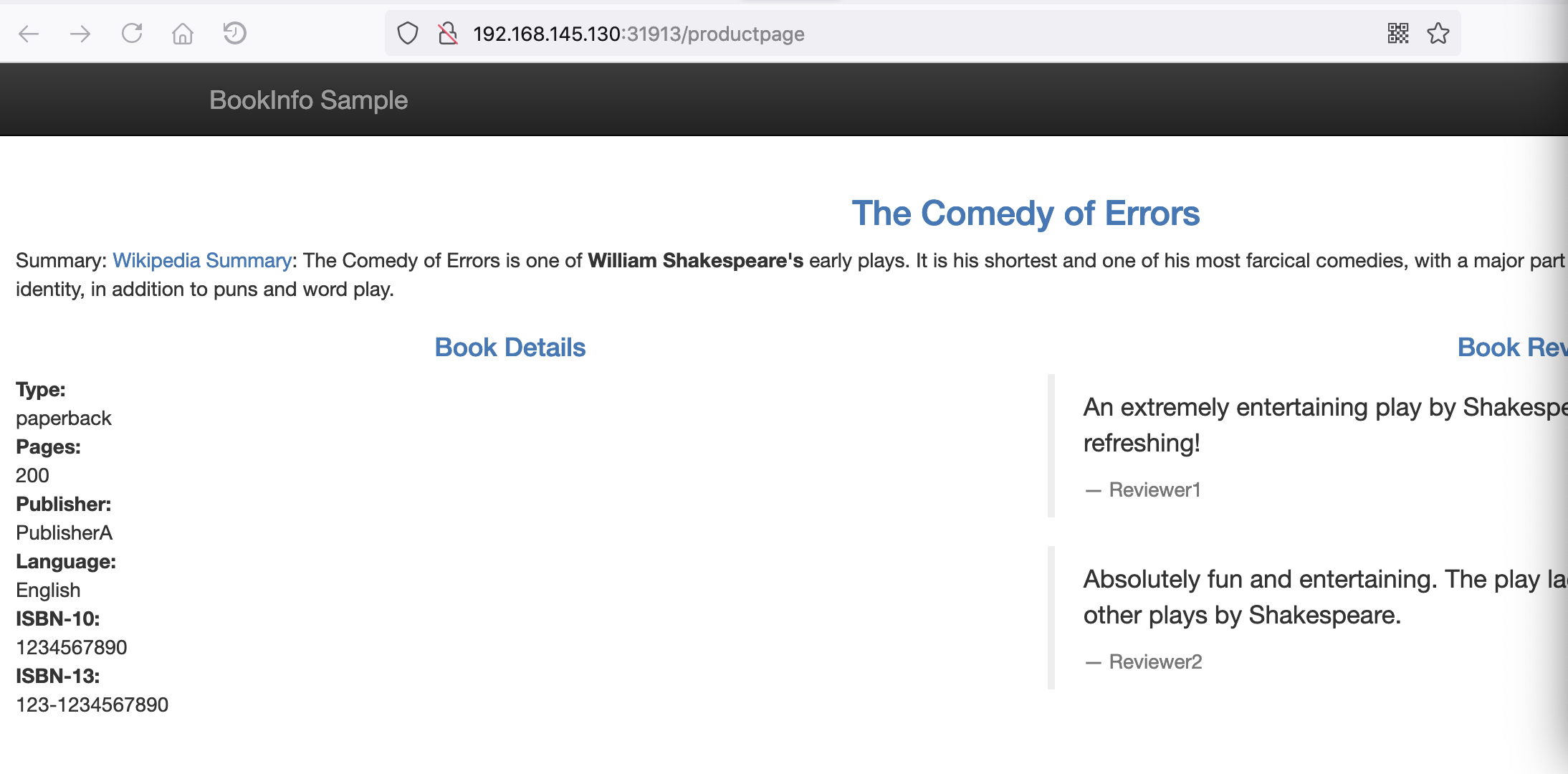
Task: Click the Pages: label
Action: pos(49,447)
